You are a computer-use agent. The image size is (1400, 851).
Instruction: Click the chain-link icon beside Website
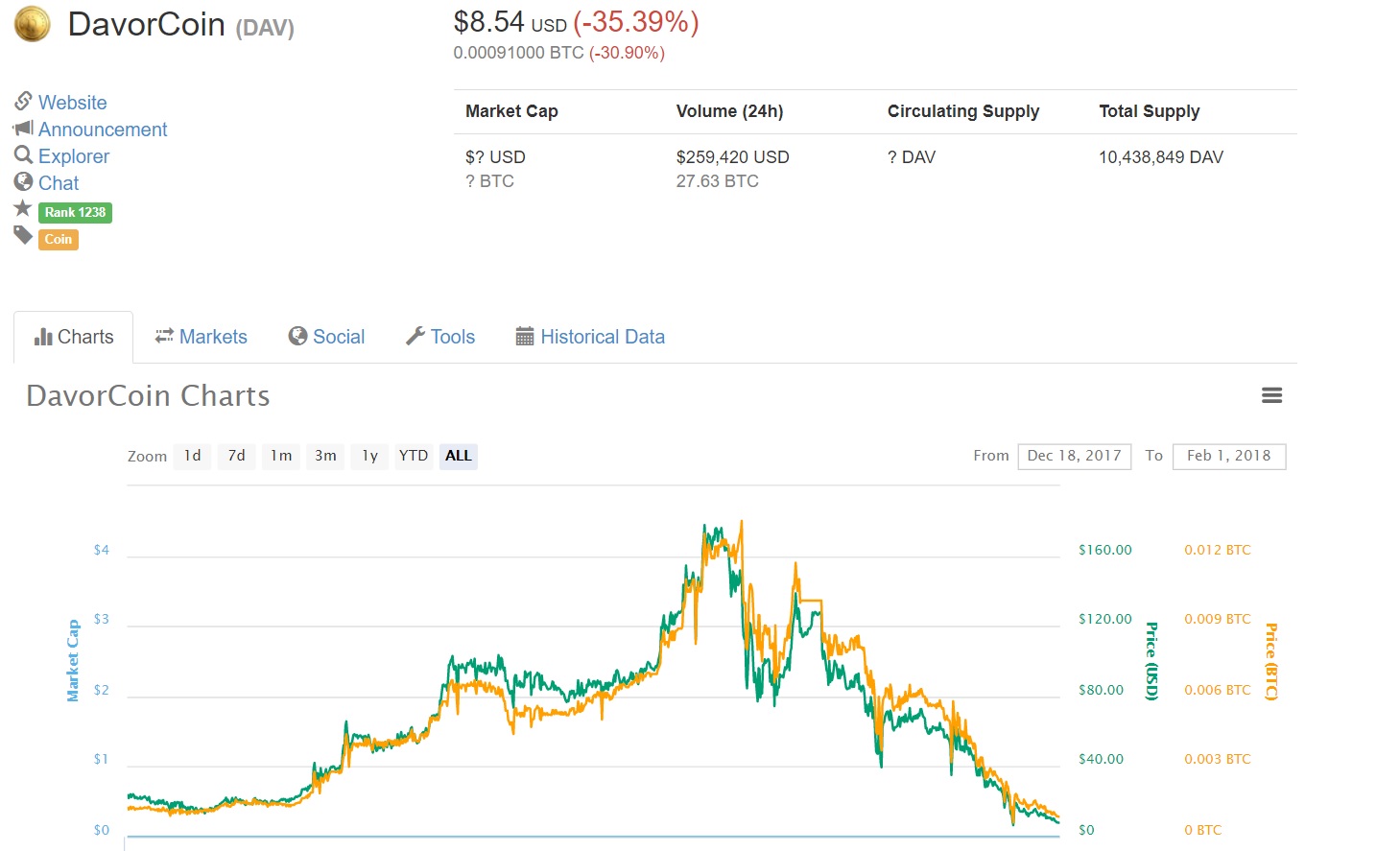(x=23, y=101)
